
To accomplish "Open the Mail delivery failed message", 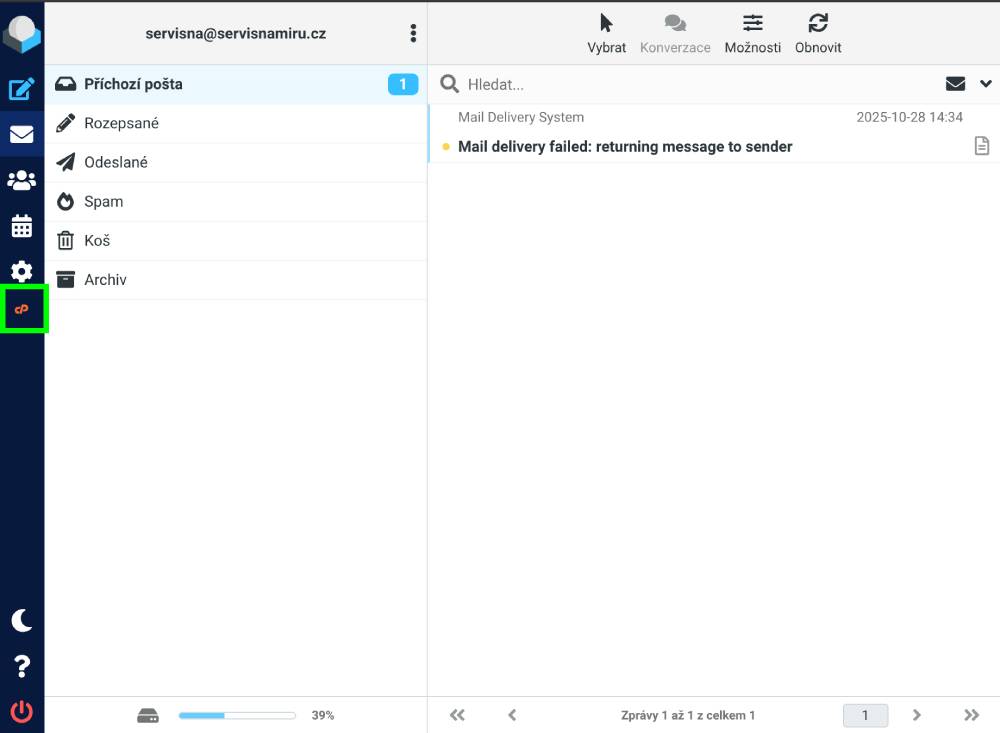I will [x=625, y=147].
